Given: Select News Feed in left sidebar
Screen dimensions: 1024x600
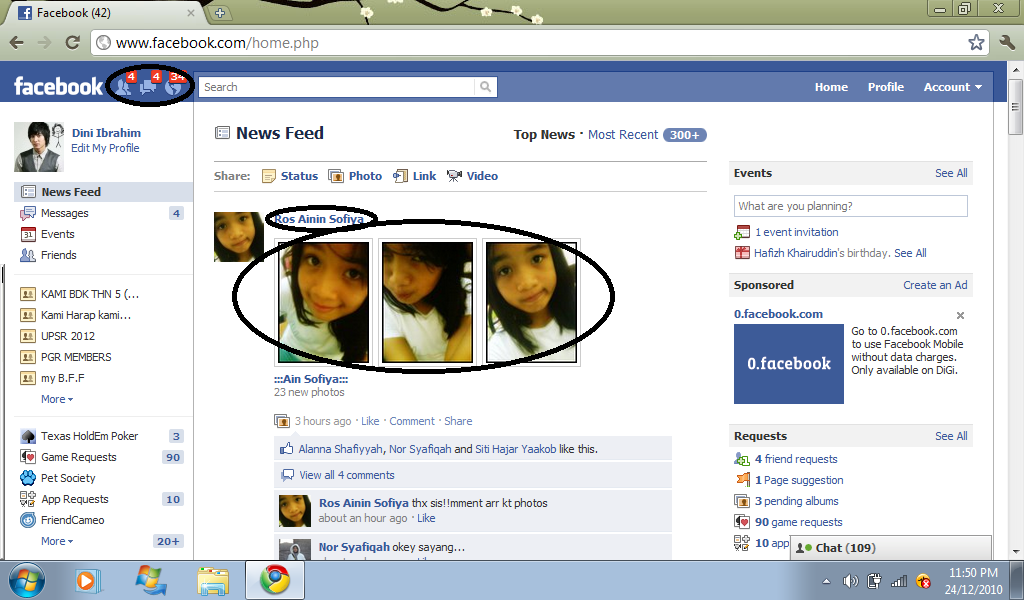Looking at the screenshot, I should tap(103, 192).
